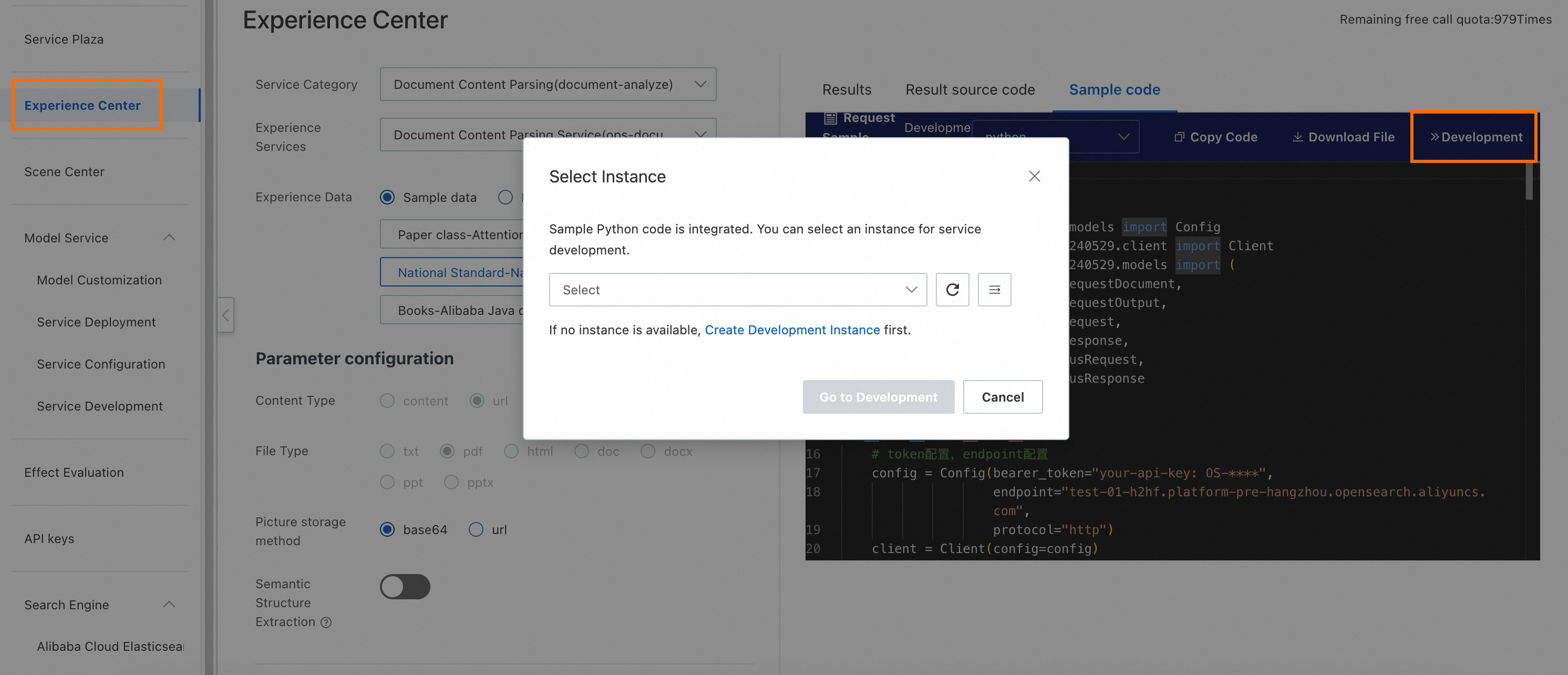Select the base64 picture storage radio
This screenshot has height=675, width=1568.
(387, 529)
